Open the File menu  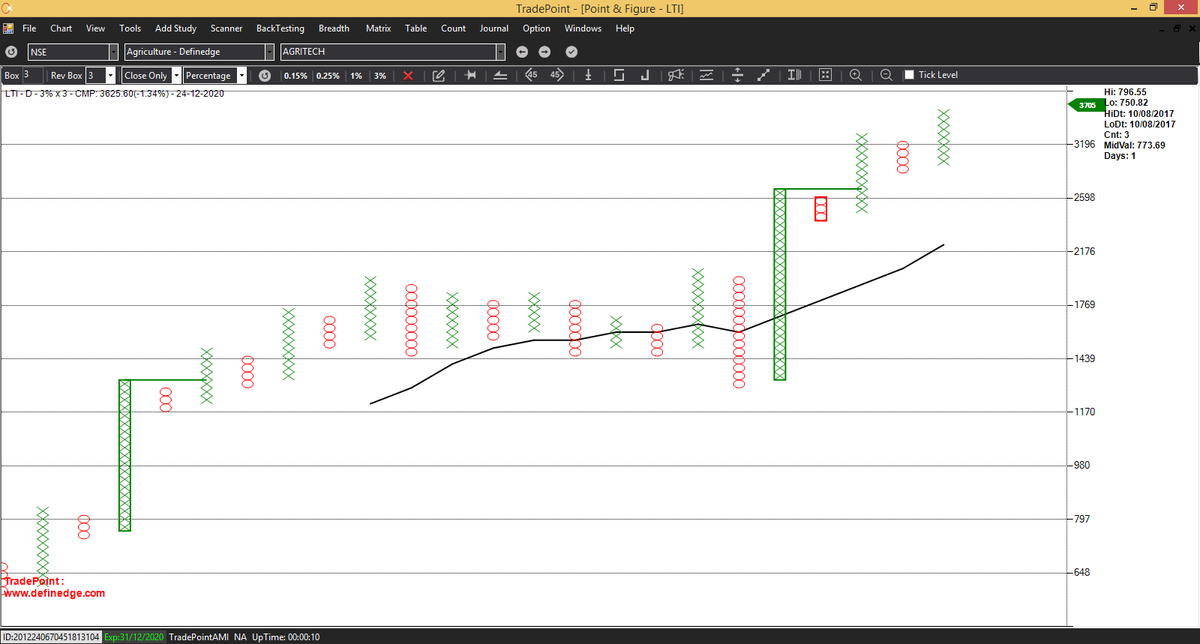tap(29, 28)
